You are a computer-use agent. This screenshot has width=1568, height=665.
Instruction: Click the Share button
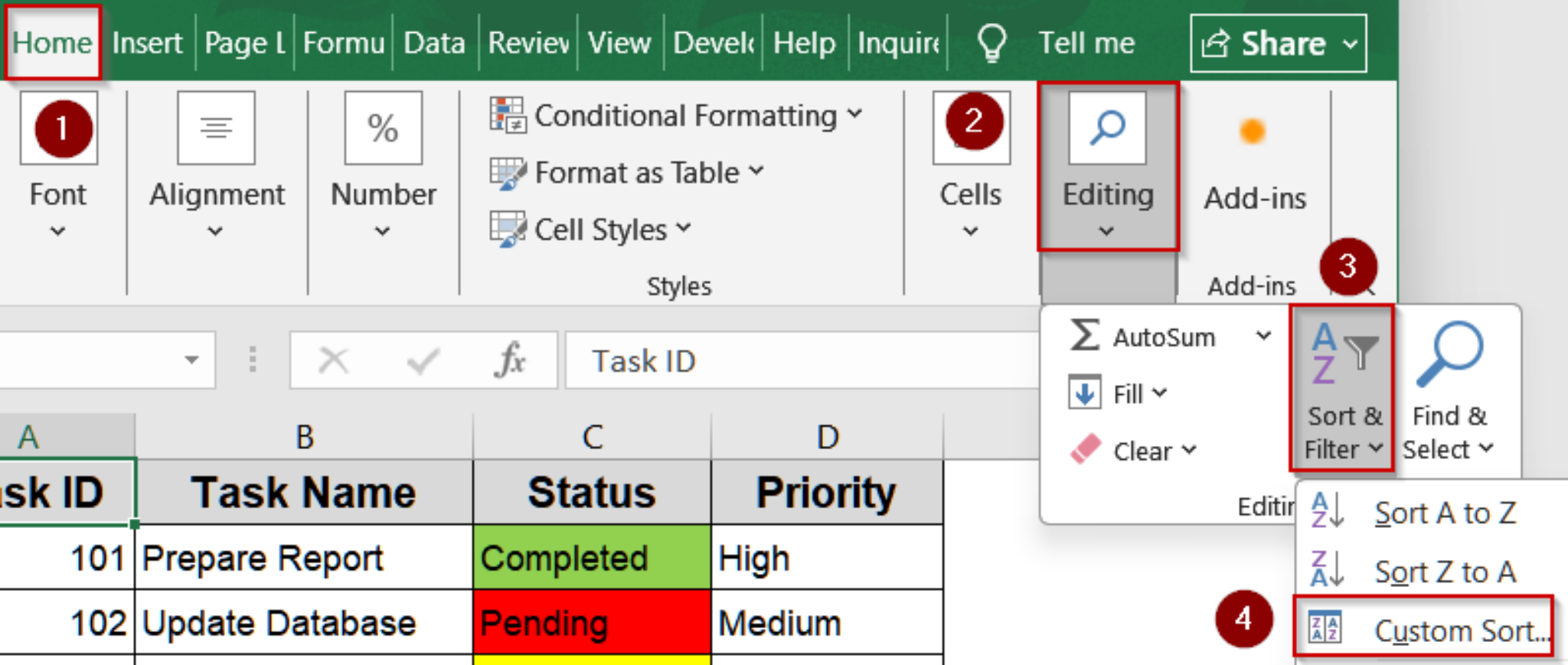1277,44
